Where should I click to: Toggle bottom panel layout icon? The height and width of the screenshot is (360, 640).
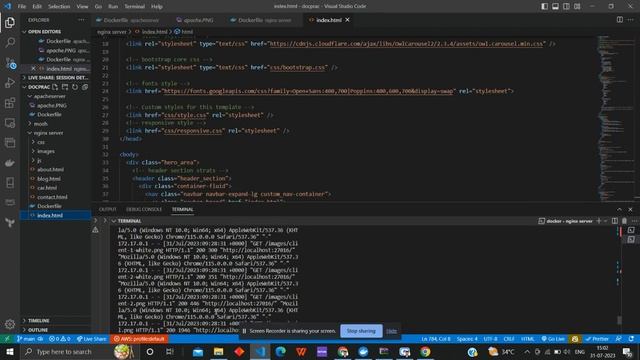point(556,6)
